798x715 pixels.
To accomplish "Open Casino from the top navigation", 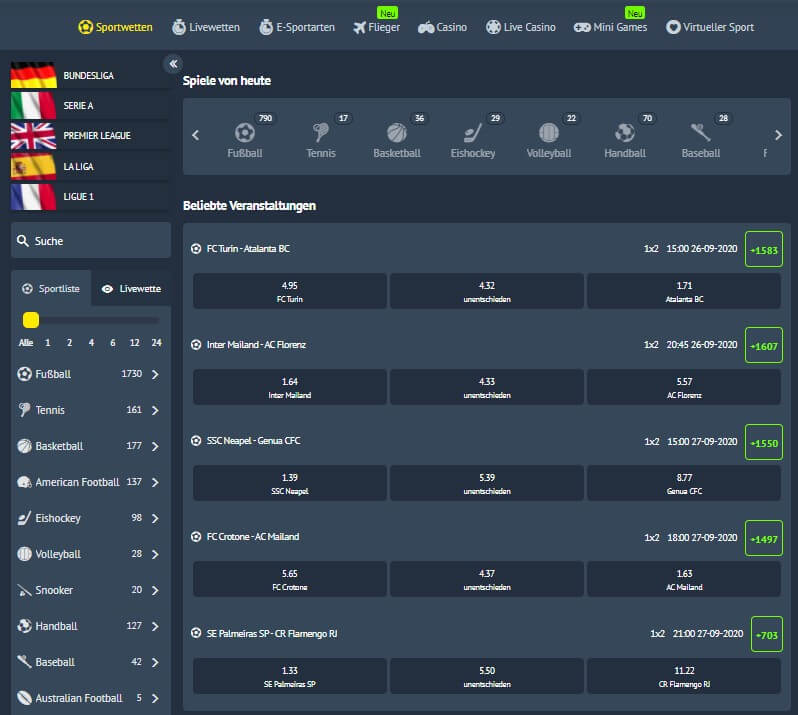I will tap(442, 27).
